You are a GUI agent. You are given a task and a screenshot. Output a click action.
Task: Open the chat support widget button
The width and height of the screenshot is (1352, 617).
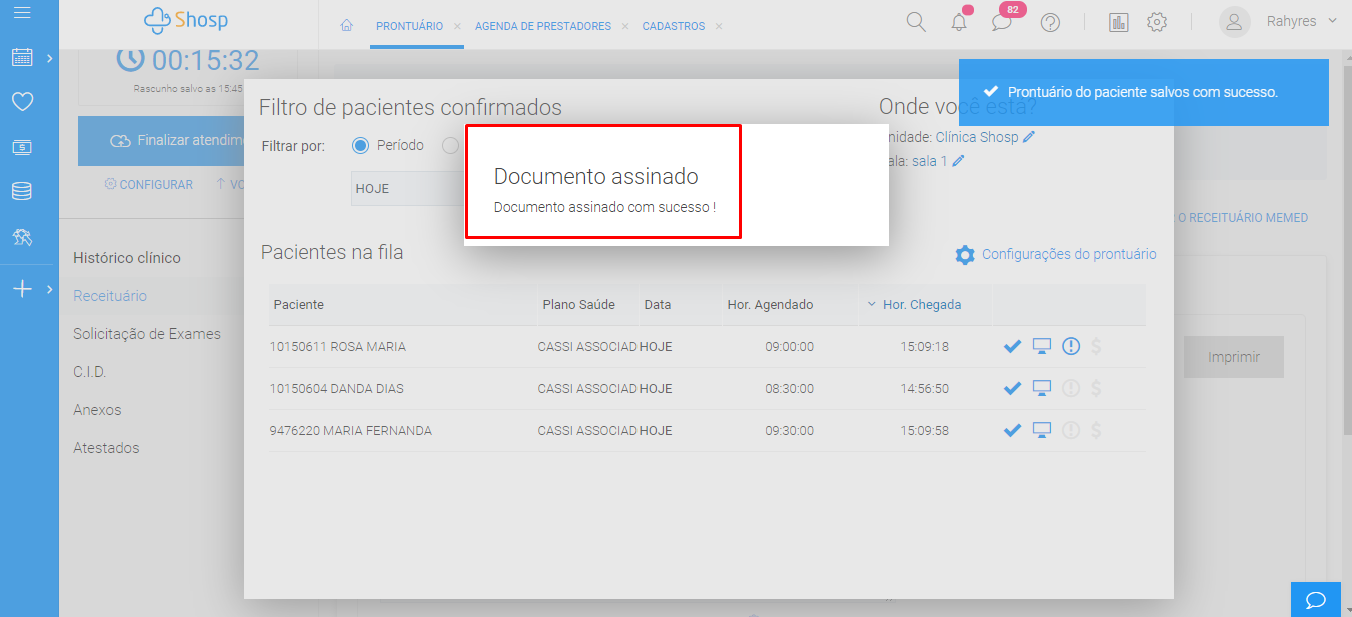1316,599
